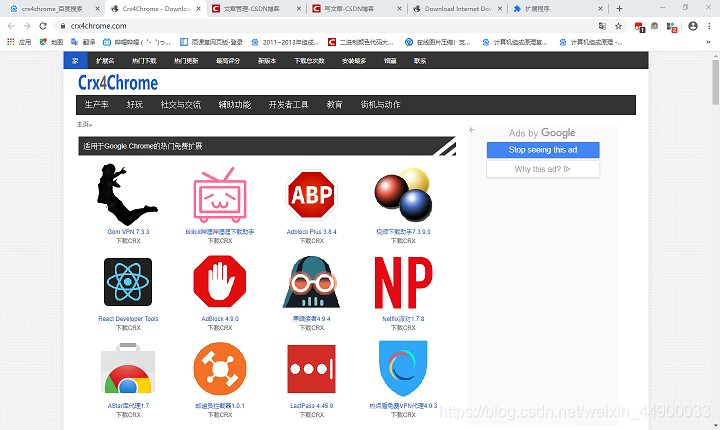The width and height of the screenshot is (720, 430).
Task: Open the 社交与交流 category
Action: pyautogui.click(x=180, y=105)
